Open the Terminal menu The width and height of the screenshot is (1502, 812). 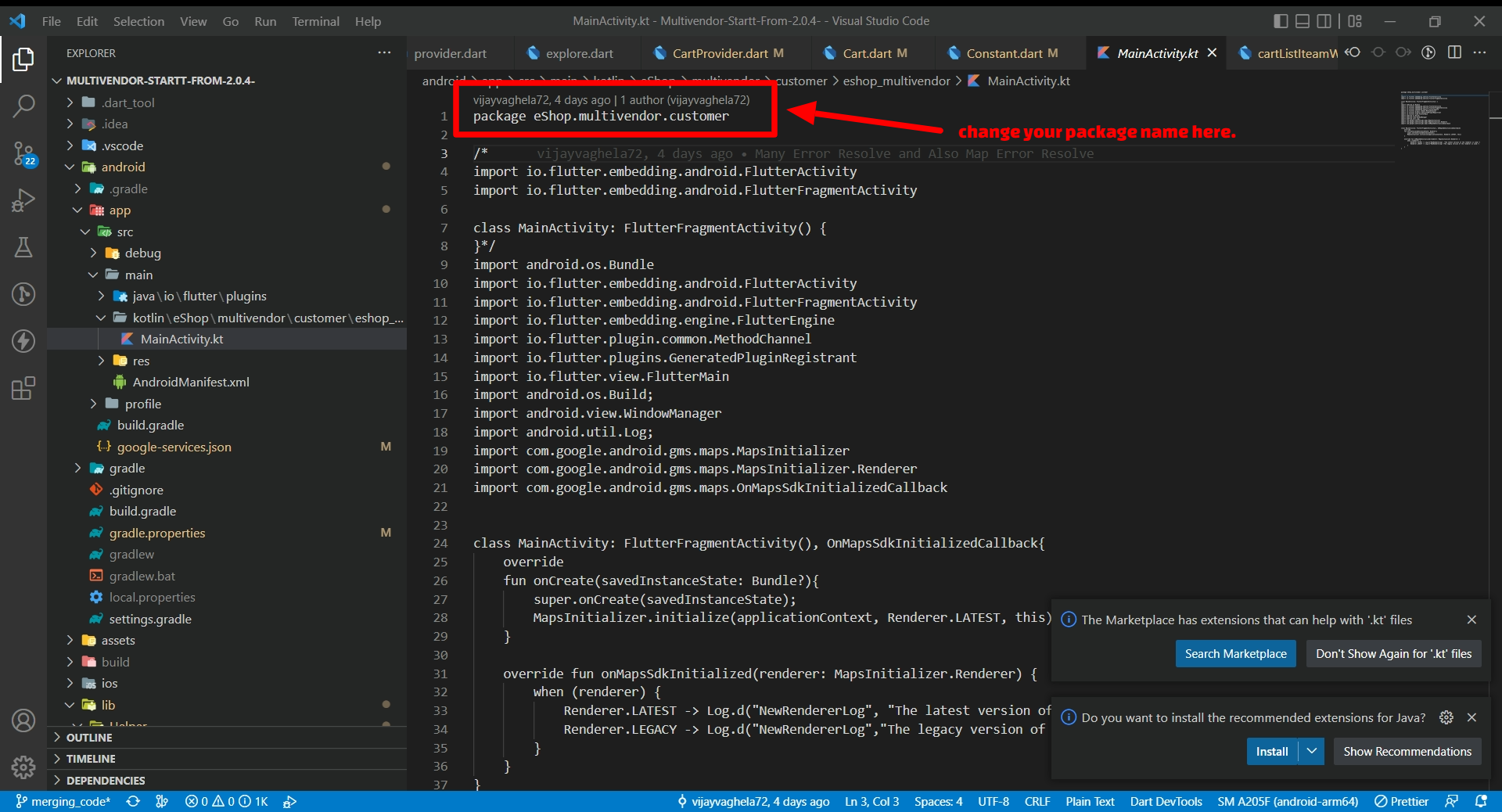pos(315,21)
